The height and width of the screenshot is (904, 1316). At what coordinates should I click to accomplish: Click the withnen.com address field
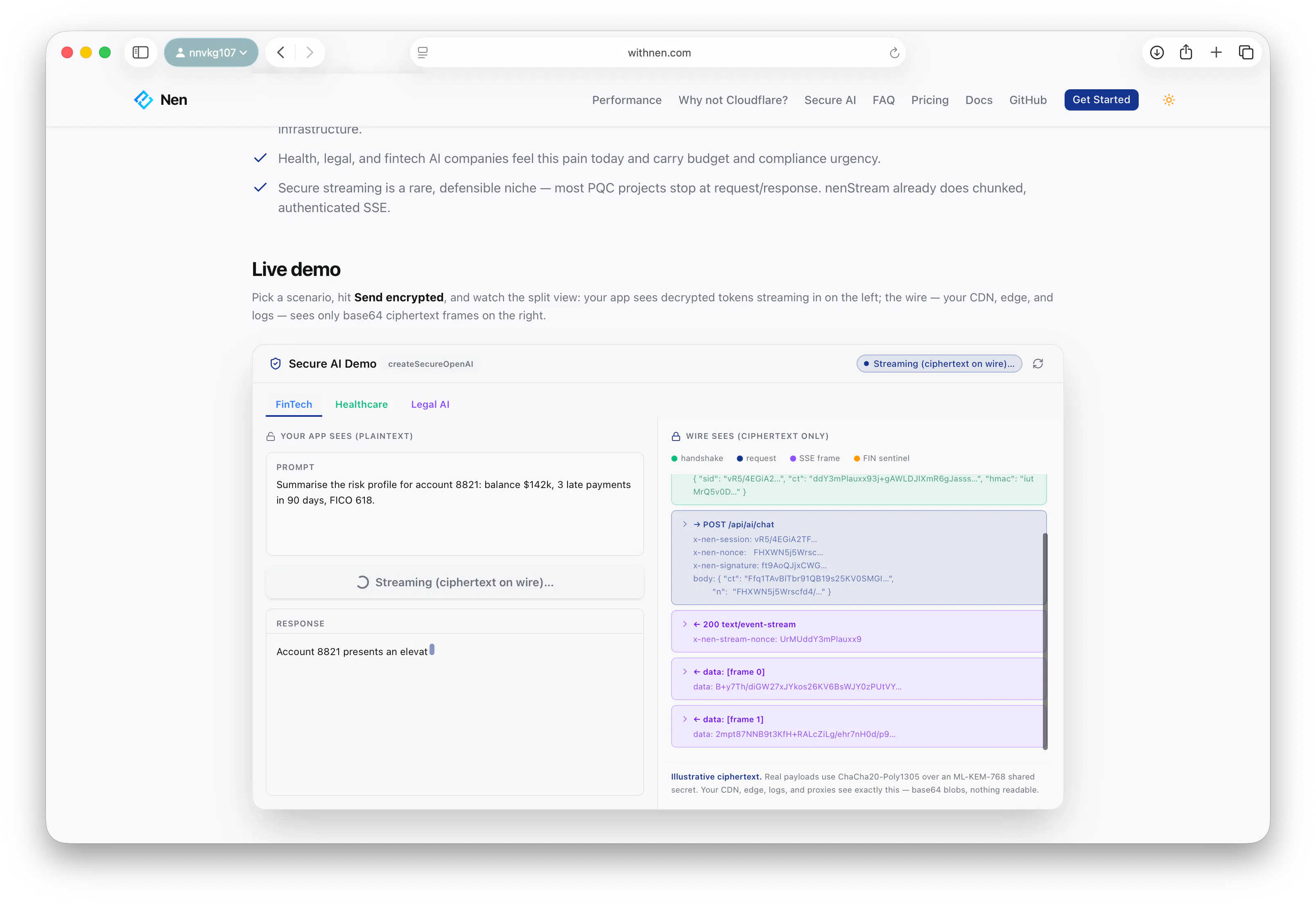tap(658, 53)
